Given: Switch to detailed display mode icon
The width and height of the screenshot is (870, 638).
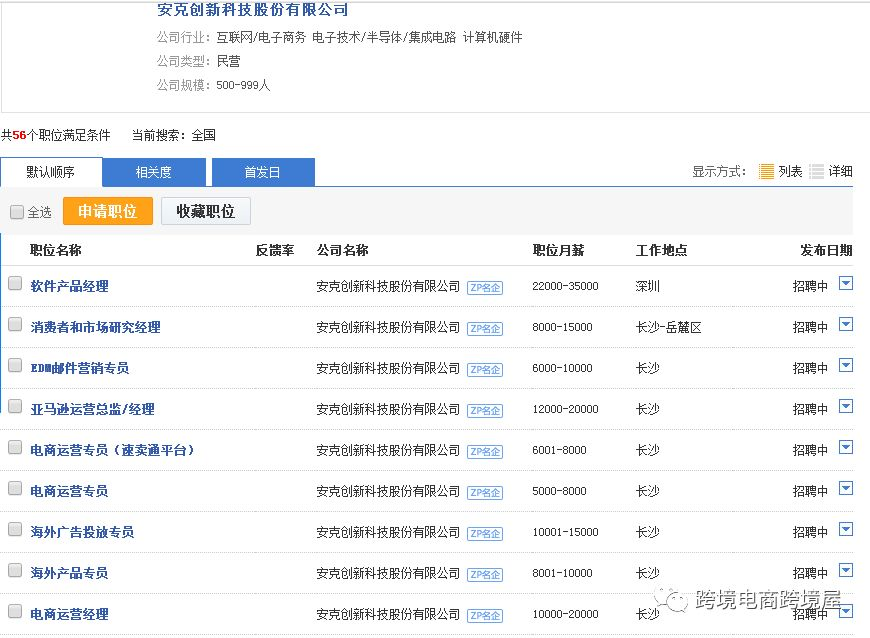Looking at the screenshot, I should tap(816, 171).
